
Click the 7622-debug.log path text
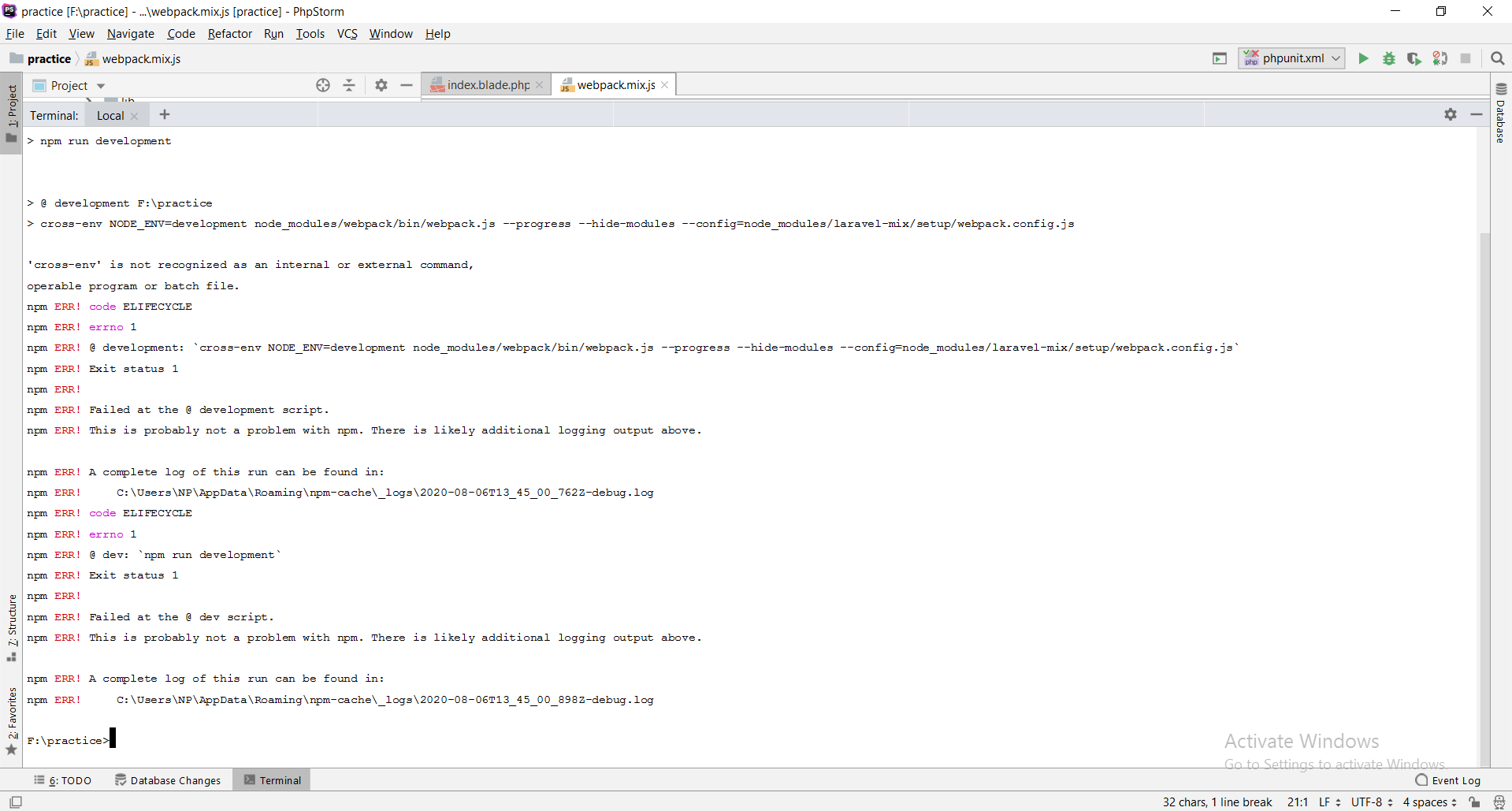[385, 493]
